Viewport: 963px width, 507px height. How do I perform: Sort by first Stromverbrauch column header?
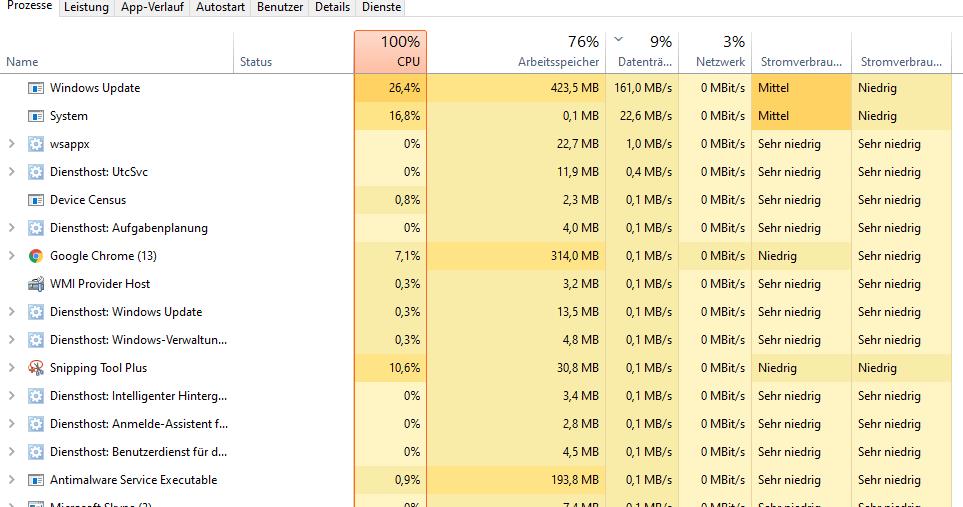pos(801,52)
